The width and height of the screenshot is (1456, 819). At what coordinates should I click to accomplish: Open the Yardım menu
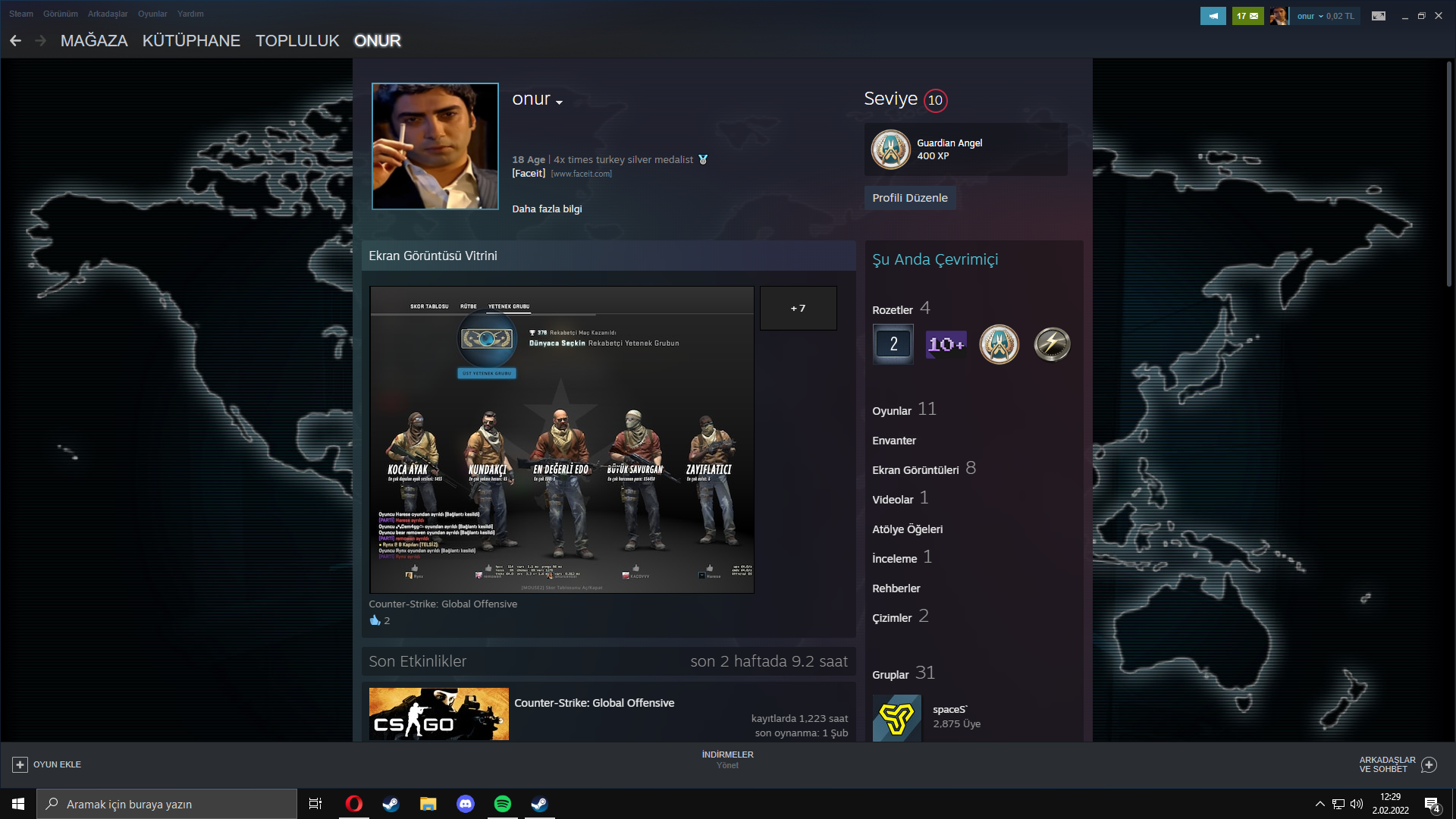point(190,14)
